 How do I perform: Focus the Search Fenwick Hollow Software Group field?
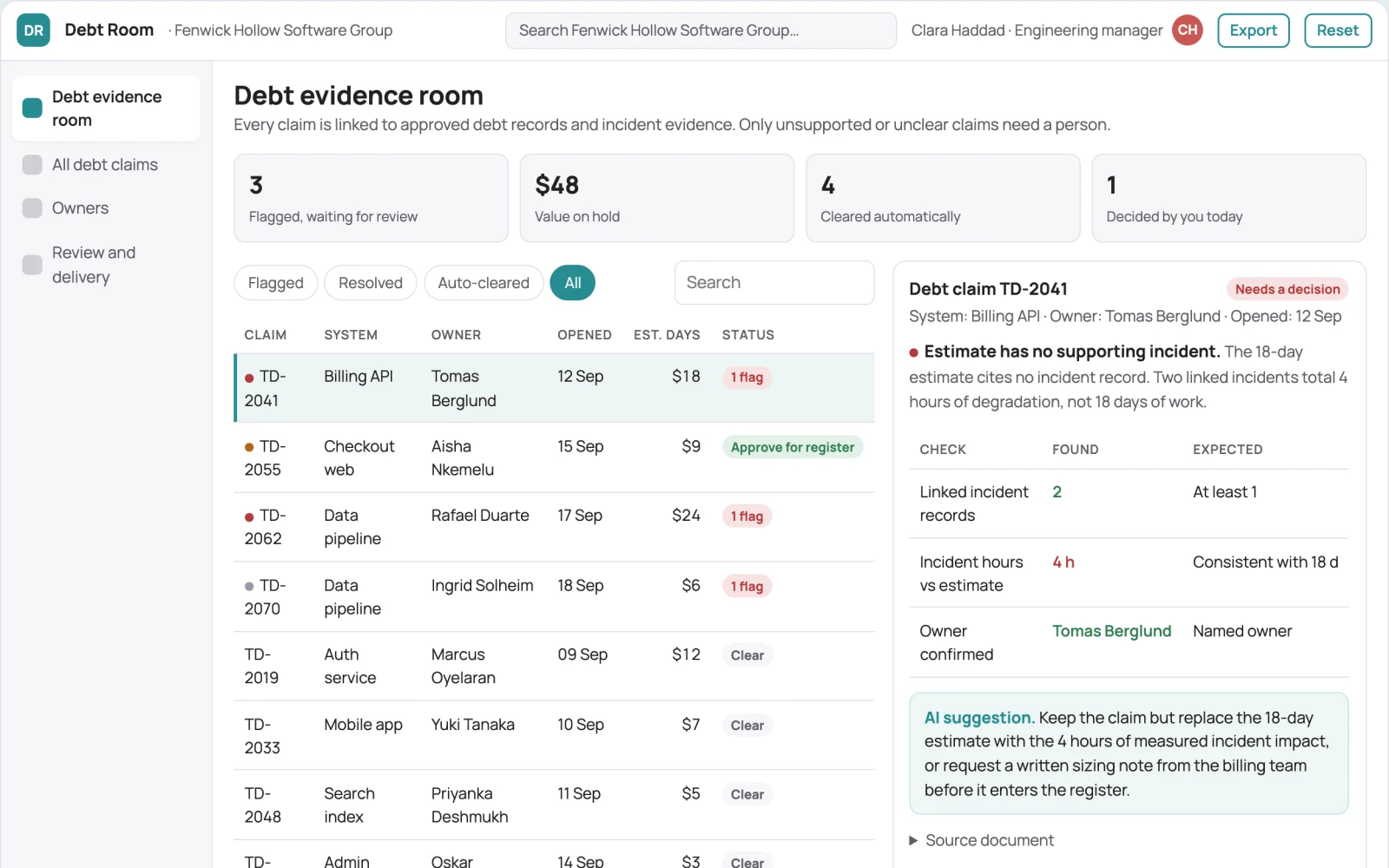(701, 30)
